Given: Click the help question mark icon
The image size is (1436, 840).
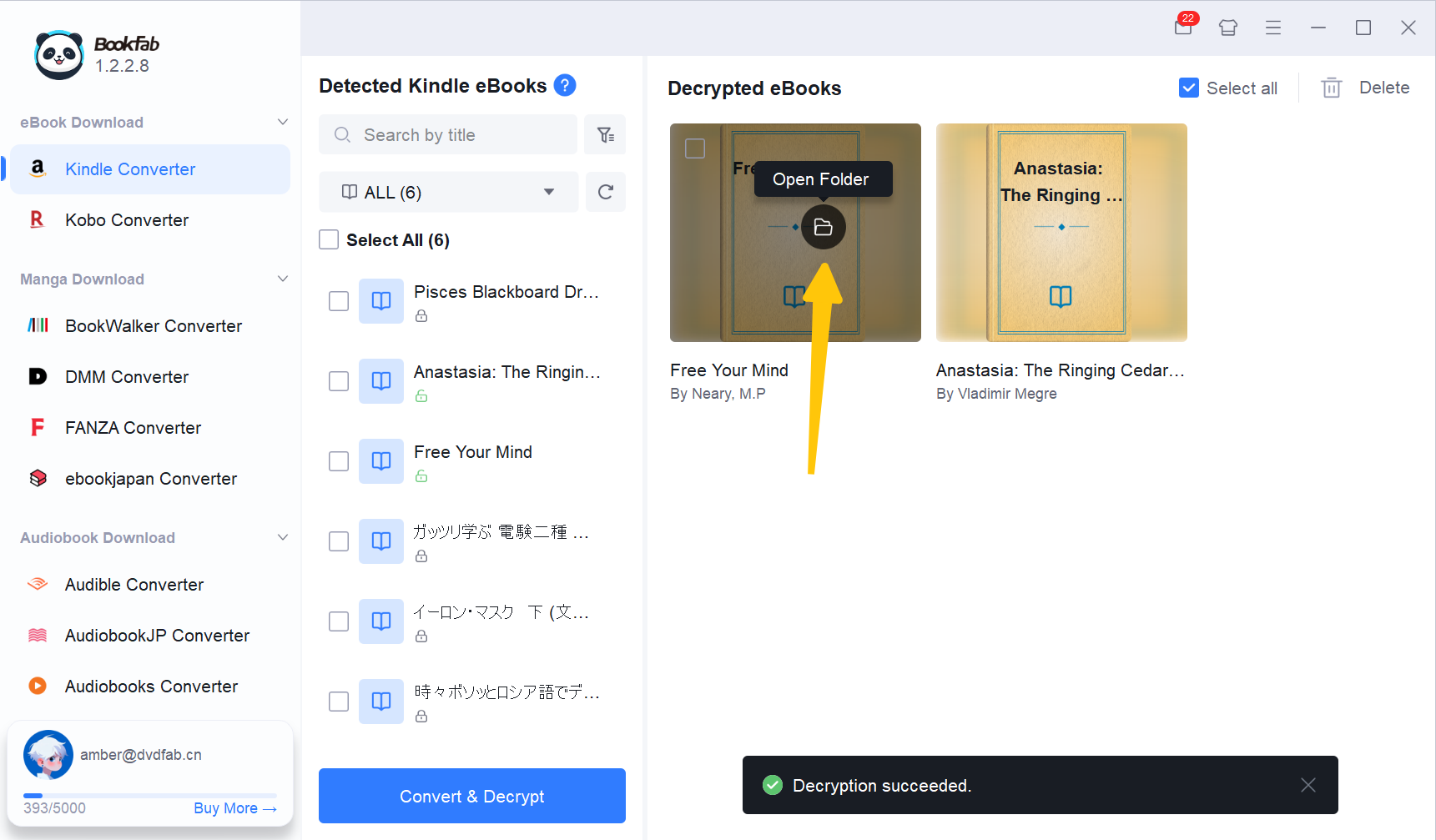Looking at the screenshot, I should click(565, 85).
